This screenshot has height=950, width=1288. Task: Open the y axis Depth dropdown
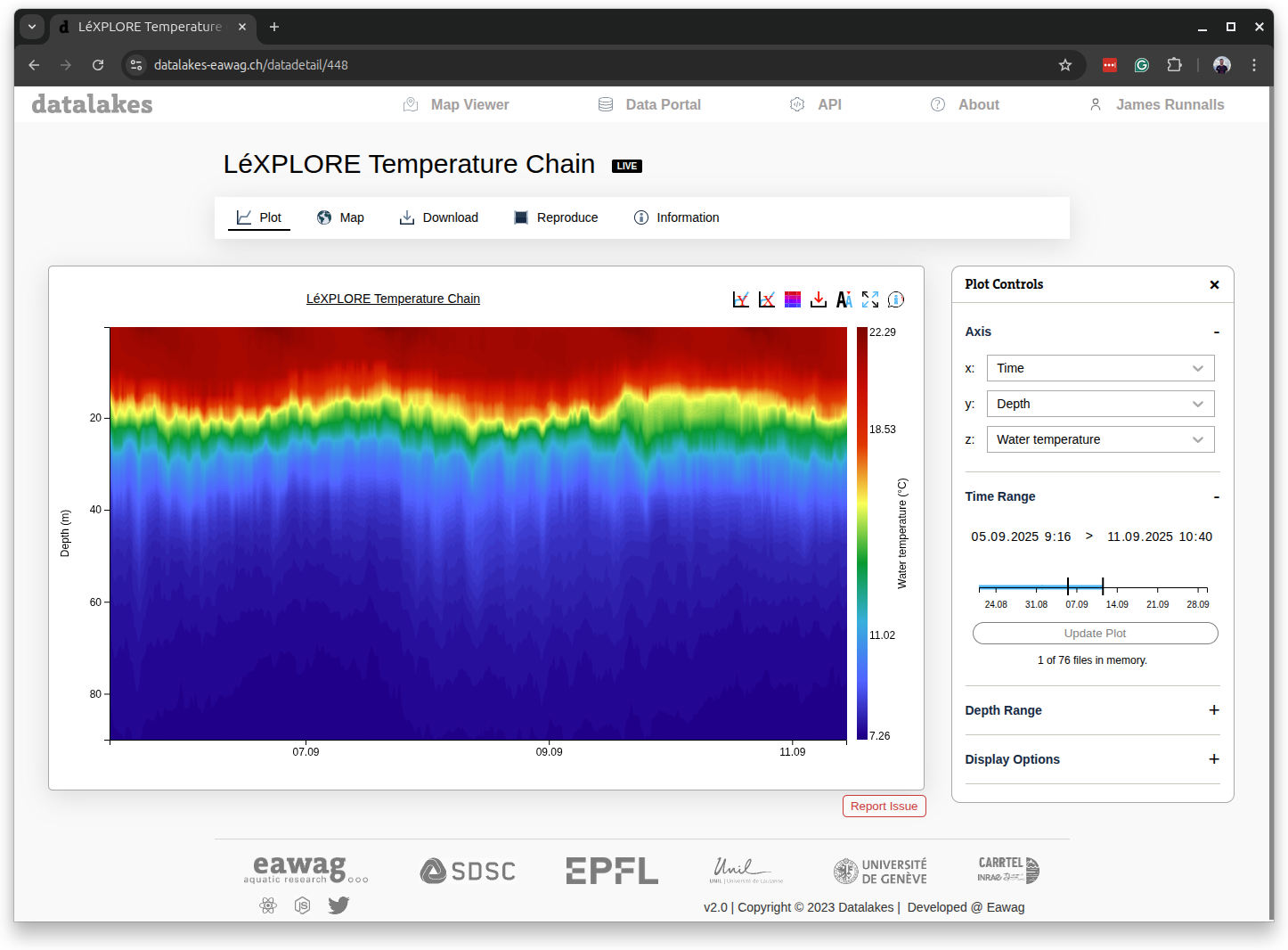(x=1100, y=404)
